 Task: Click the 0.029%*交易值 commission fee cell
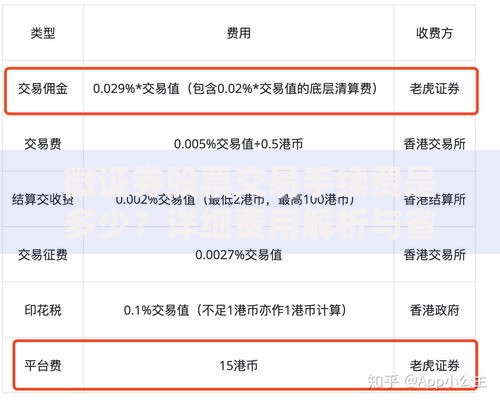coord(235,89)
